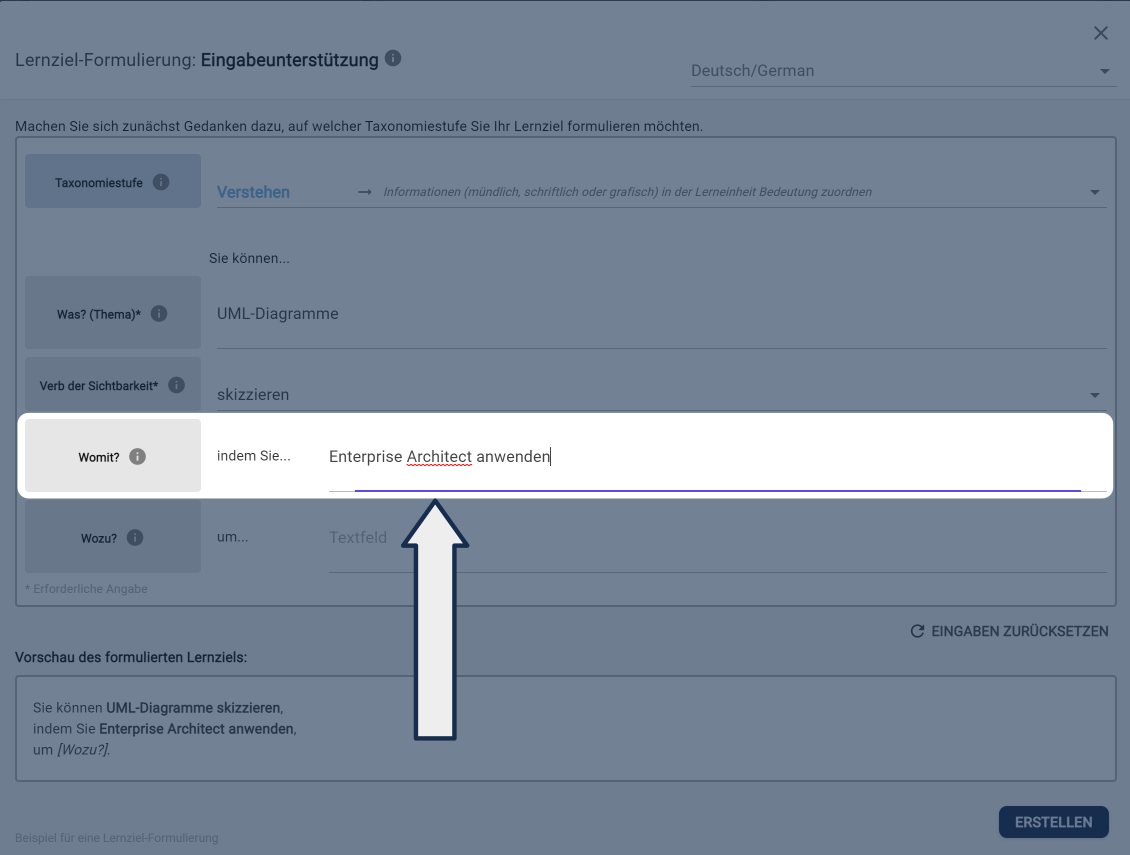Click info icon next to Eingabeunterstützung heading
This screenshot has height=855, width=1130.
click(x=393, y=58)
